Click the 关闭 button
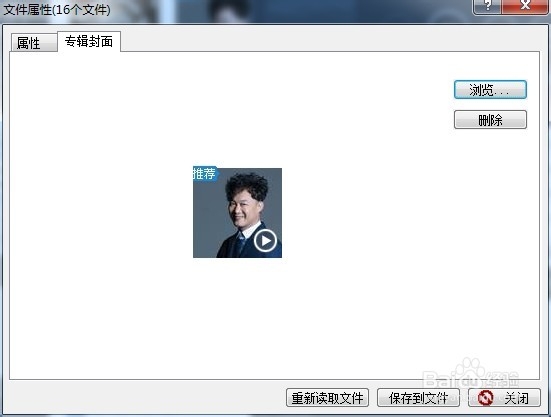551x417 pixels. click(x=504, y=398)
